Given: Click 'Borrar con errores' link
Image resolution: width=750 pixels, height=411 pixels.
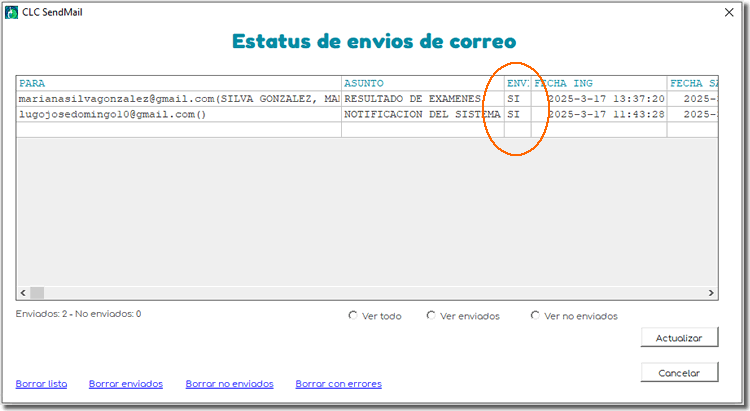Looking at the screenshot, I should [x=338, y=384].
